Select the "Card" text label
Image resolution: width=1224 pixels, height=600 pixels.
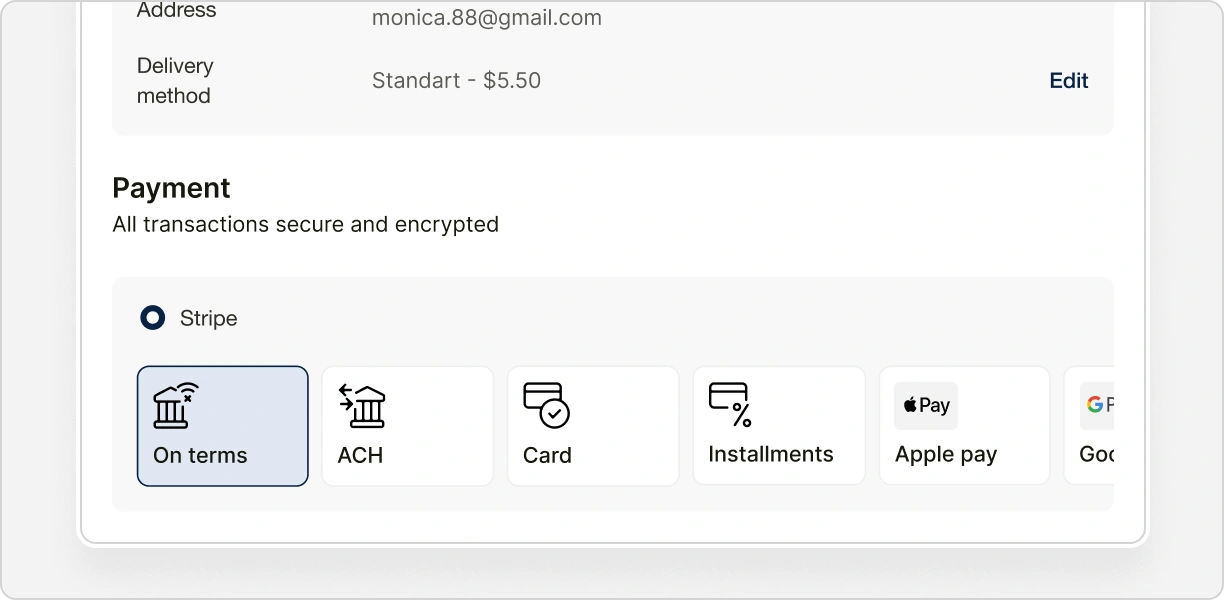(547, 455)
